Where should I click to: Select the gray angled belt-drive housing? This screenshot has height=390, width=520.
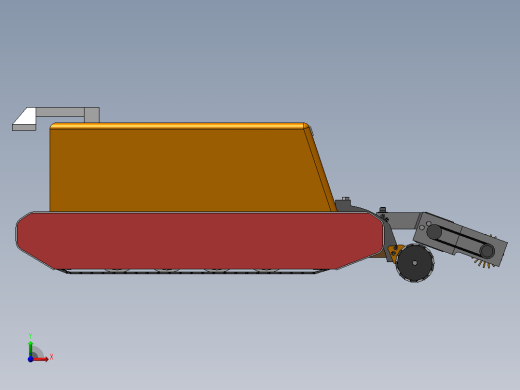point(461,239)
